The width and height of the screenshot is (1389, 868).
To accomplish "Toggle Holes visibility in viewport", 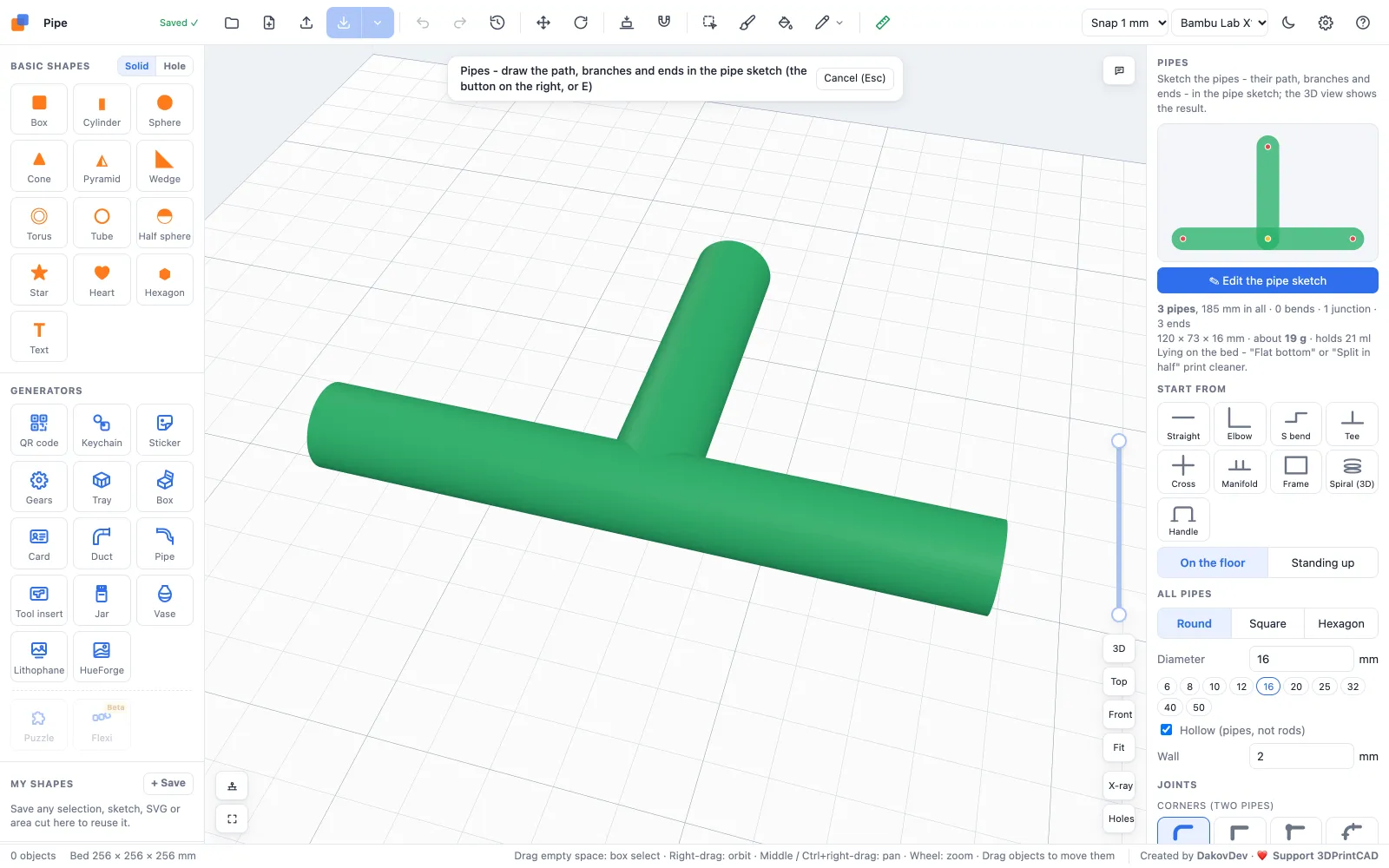I will coord(1120,819).
